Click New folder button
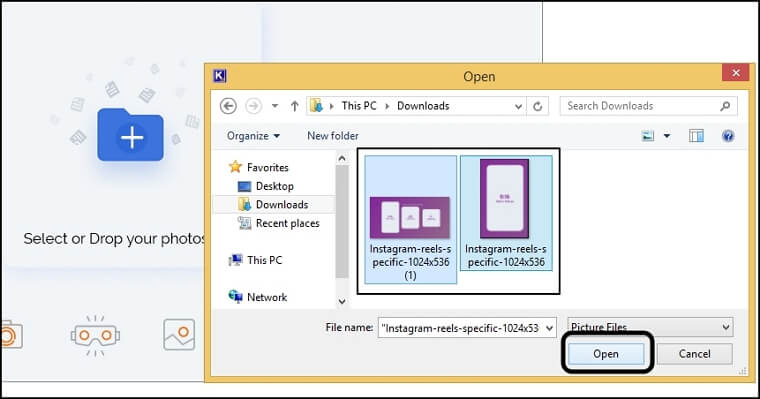 coord(333,136)
